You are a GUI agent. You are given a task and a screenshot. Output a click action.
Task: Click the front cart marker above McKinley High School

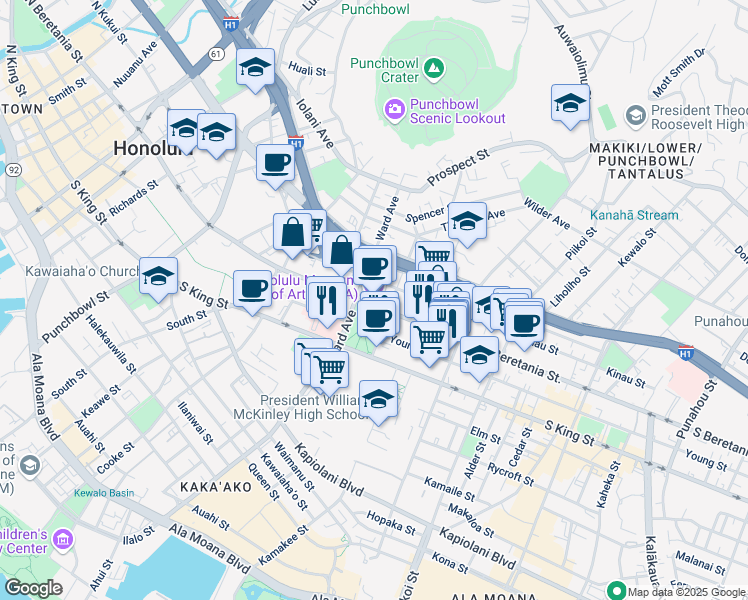pyautogui.click(x=330, y=370)
